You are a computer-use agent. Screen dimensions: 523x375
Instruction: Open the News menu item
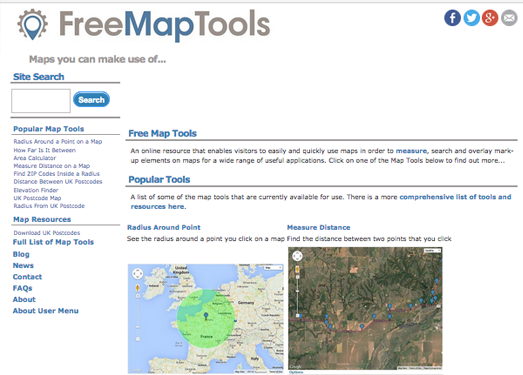(x=23, y=266)
